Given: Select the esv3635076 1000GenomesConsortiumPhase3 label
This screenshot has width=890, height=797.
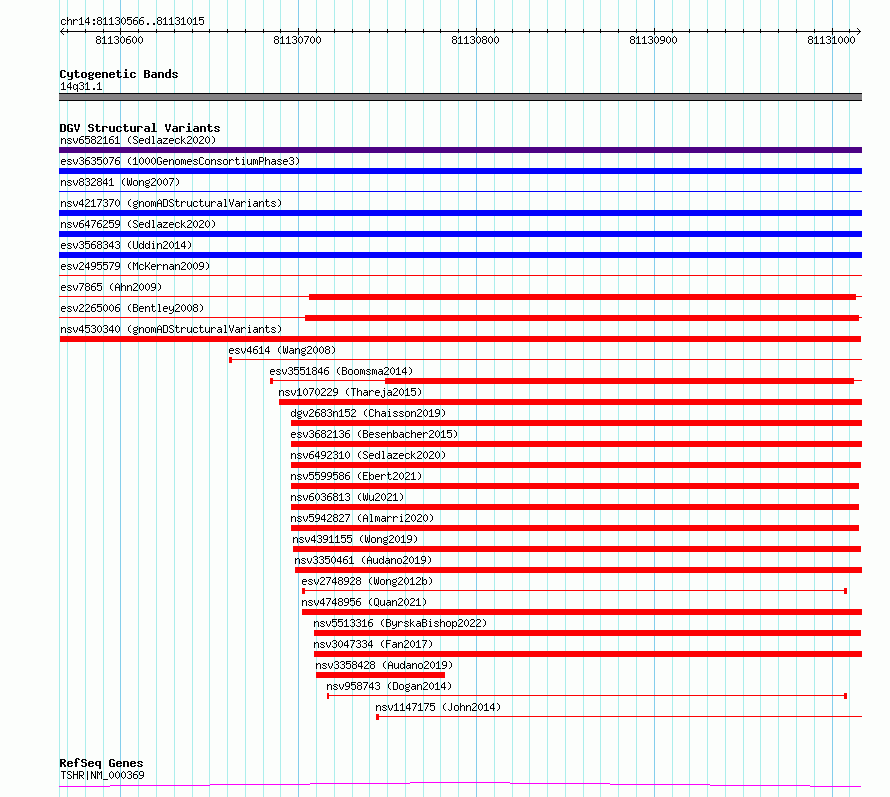Looking at the screenshot, I should click(x=180, y=161).
